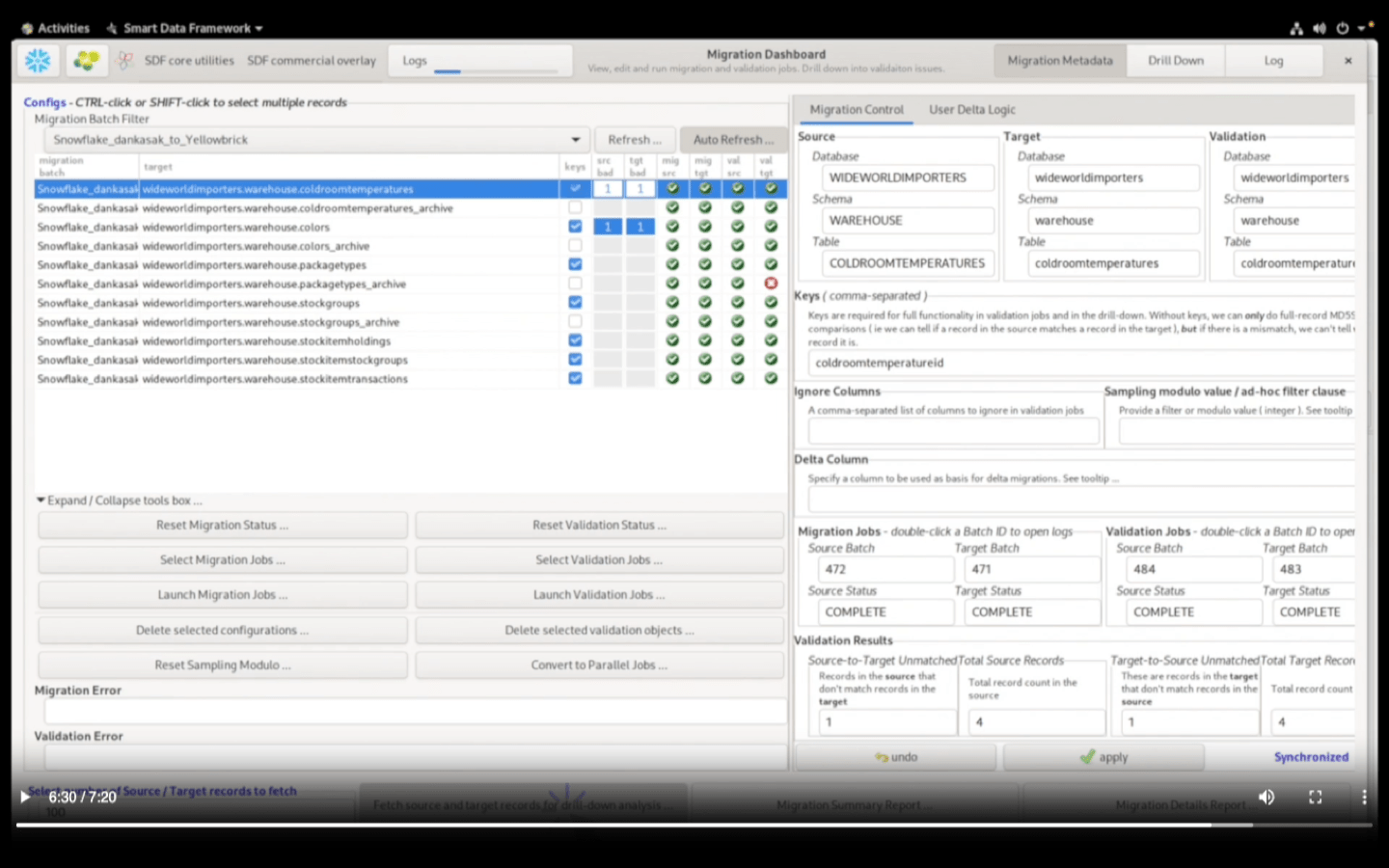Click the Snowflake toolbar icon
1389x868 pixels.
tap(37, 60)
